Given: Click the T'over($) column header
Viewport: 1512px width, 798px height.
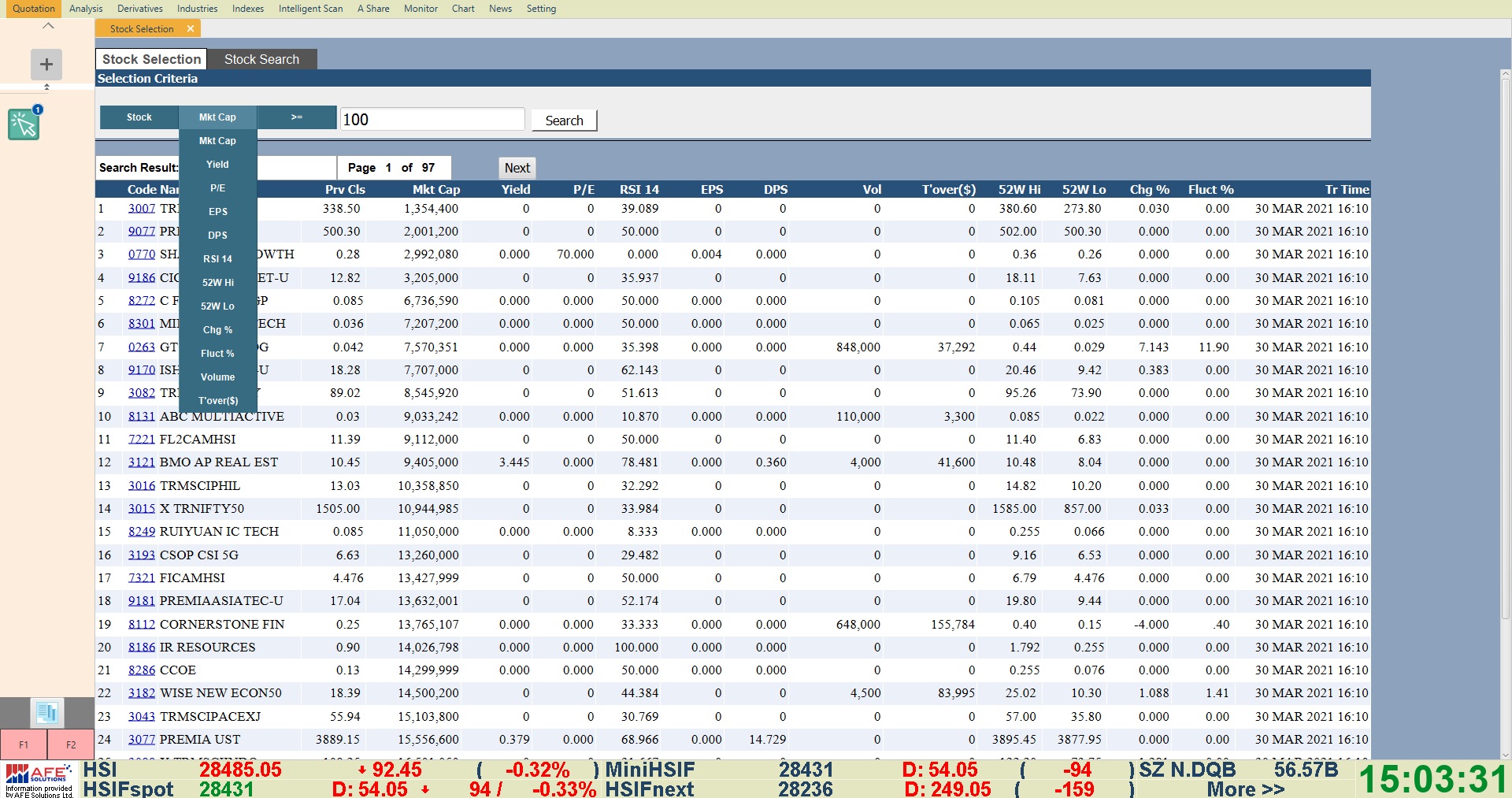Looking at the screenshot, I should (948, 190).
